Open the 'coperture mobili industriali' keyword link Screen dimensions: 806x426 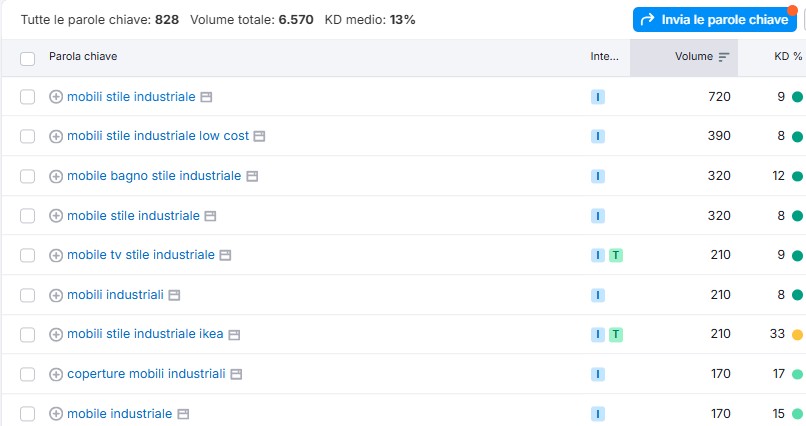click(x=146, y=374)
